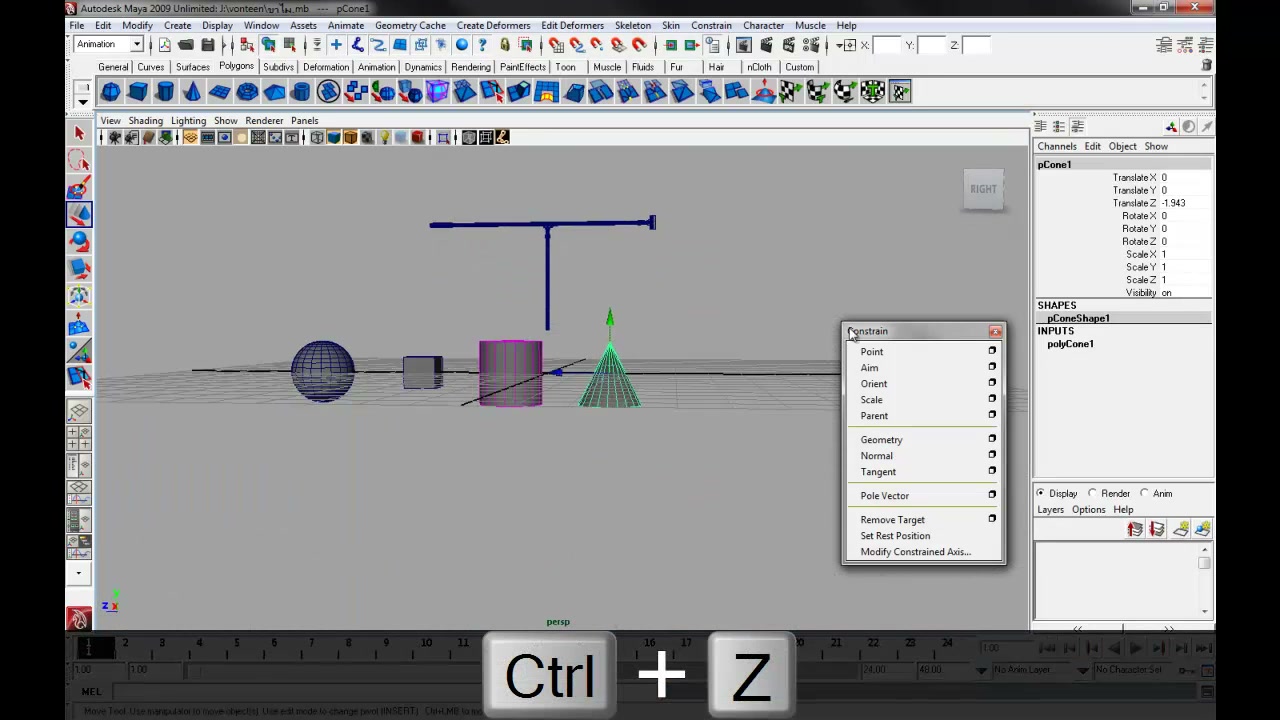Create a polygon pyramid from shelf

(274, 92)
